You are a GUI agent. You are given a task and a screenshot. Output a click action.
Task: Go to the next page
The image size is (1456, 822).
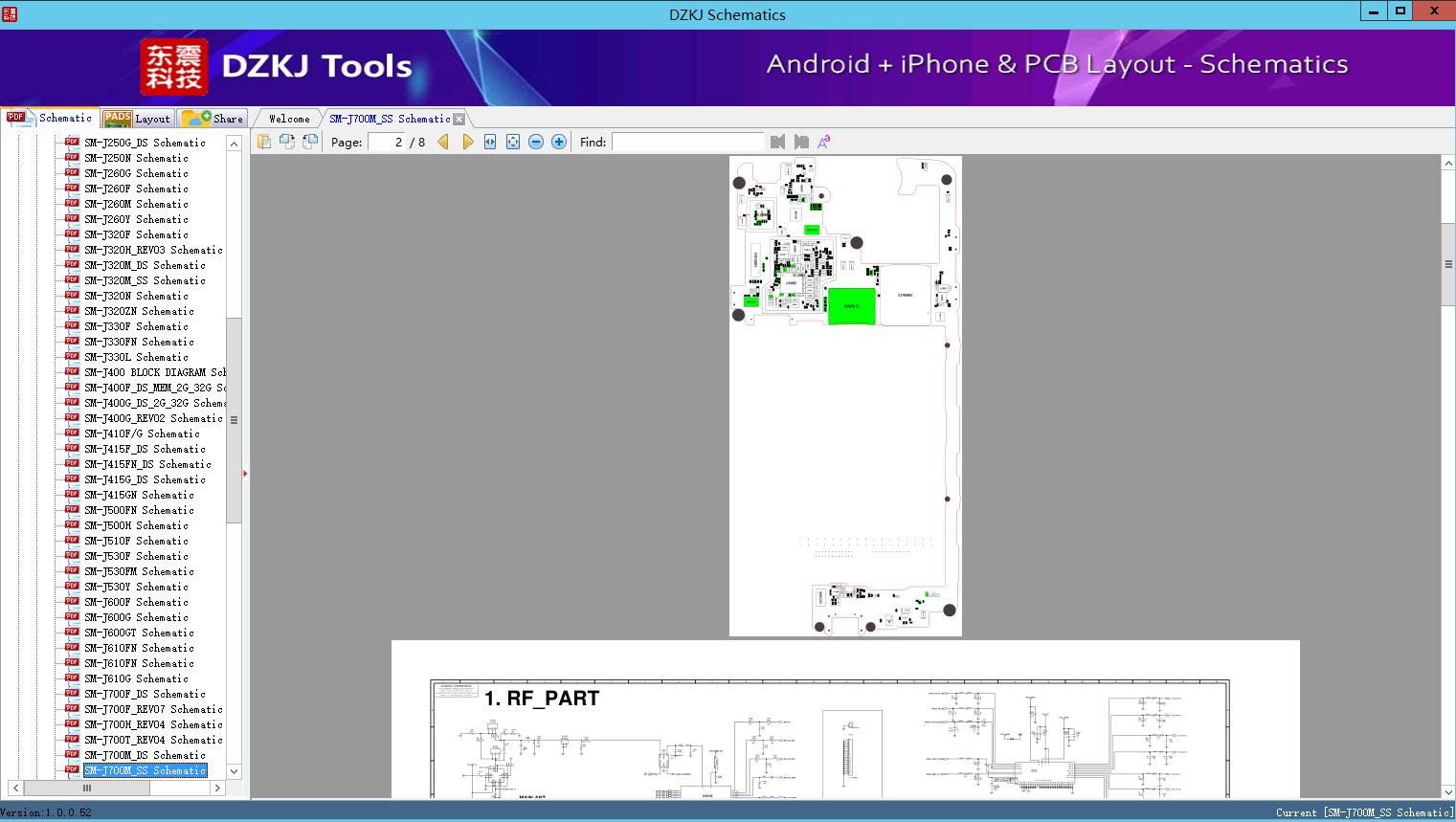[467, 142]
